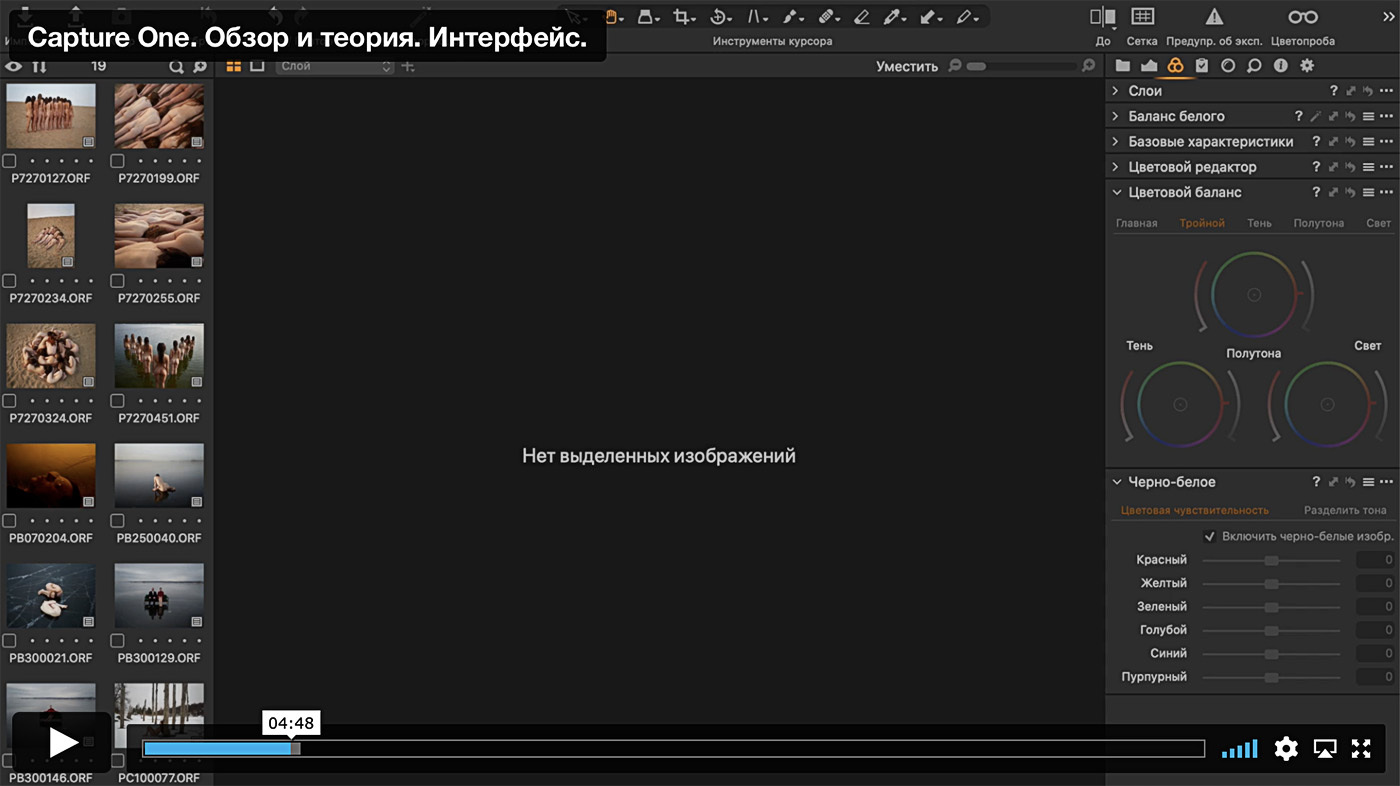Select the Loupe cursor tool

645,17
